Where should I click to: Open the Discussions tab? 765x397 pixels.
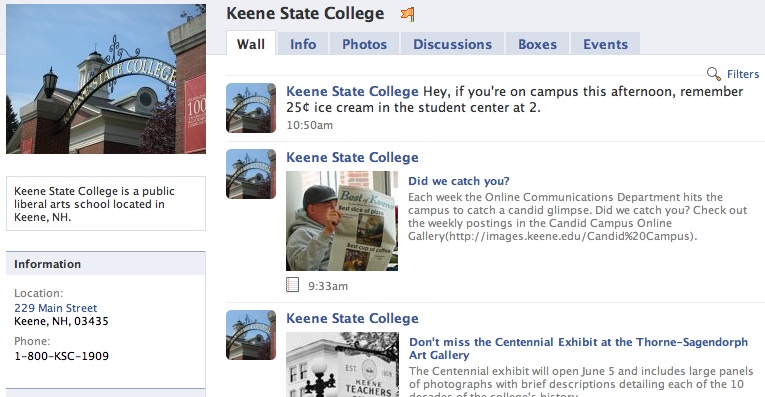pos(452,44)
